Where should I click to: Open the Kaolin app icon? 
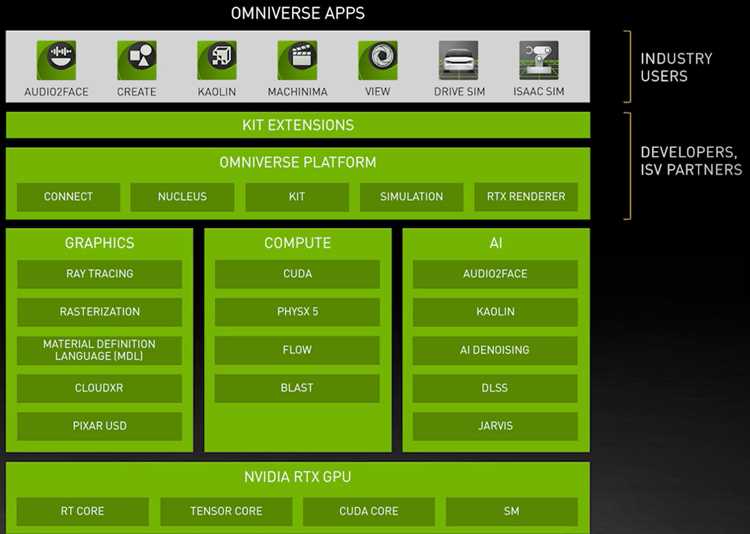click(217, 60)
